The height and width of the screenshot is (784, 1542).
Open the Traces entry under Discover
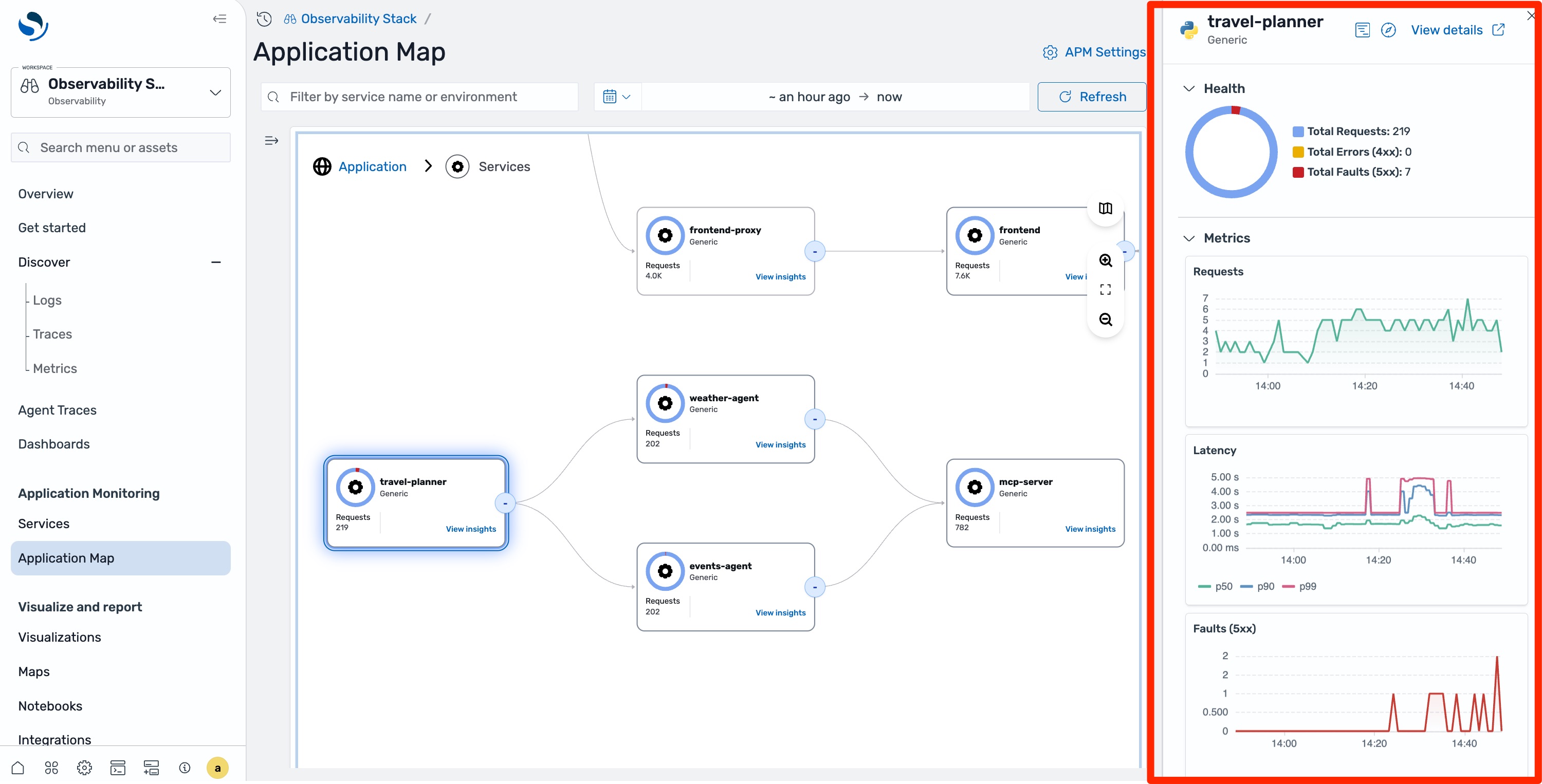pyautogui.click(x=52, y=334)
